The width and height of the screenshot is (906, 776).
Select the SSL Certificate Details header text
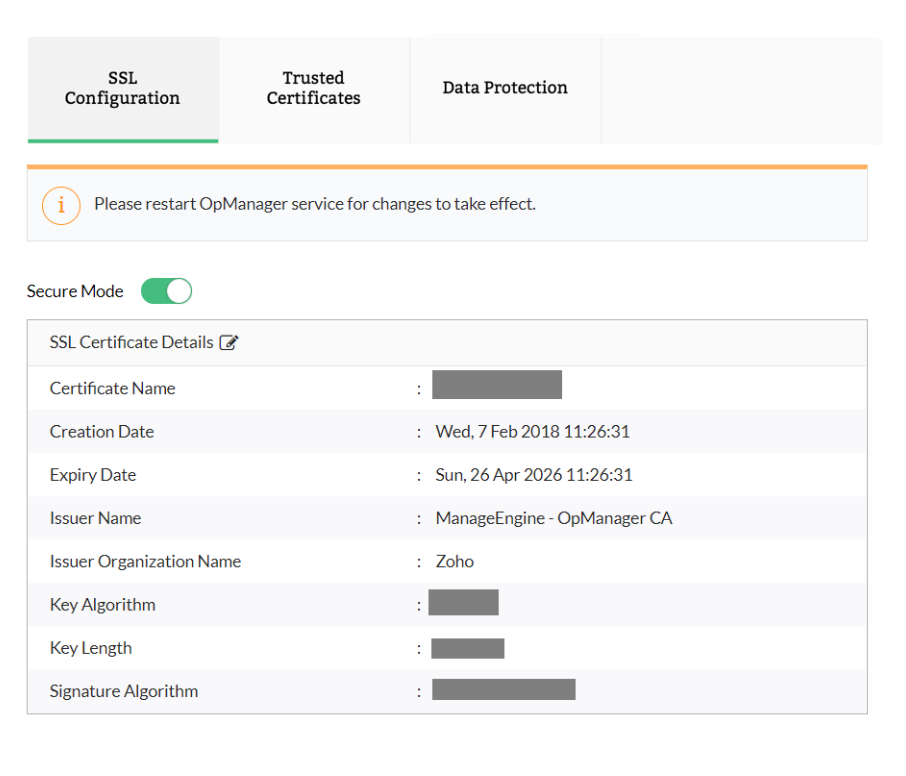pos(131,342)
